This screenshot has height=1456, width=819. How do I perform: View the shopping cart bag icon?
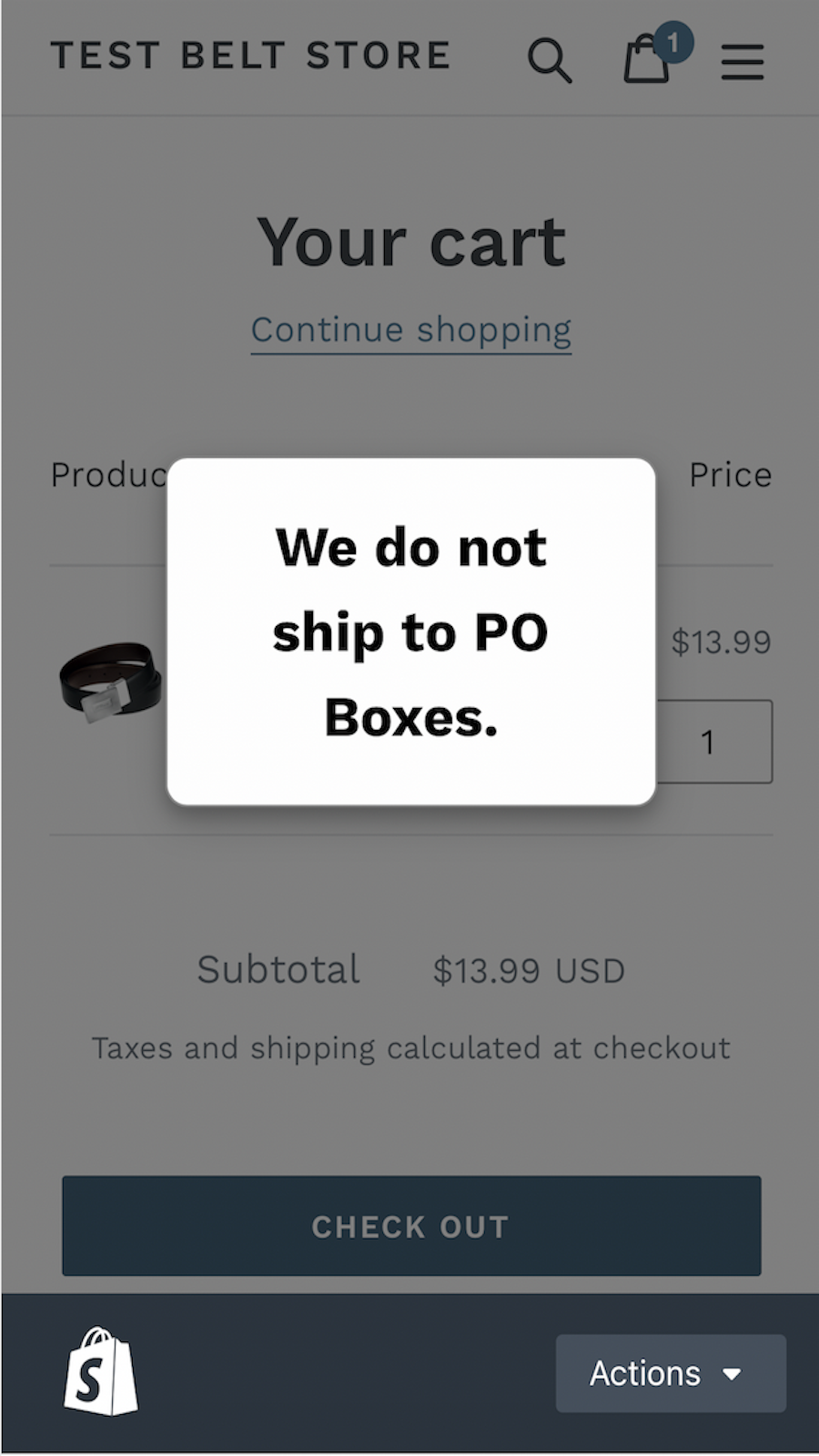646,62
